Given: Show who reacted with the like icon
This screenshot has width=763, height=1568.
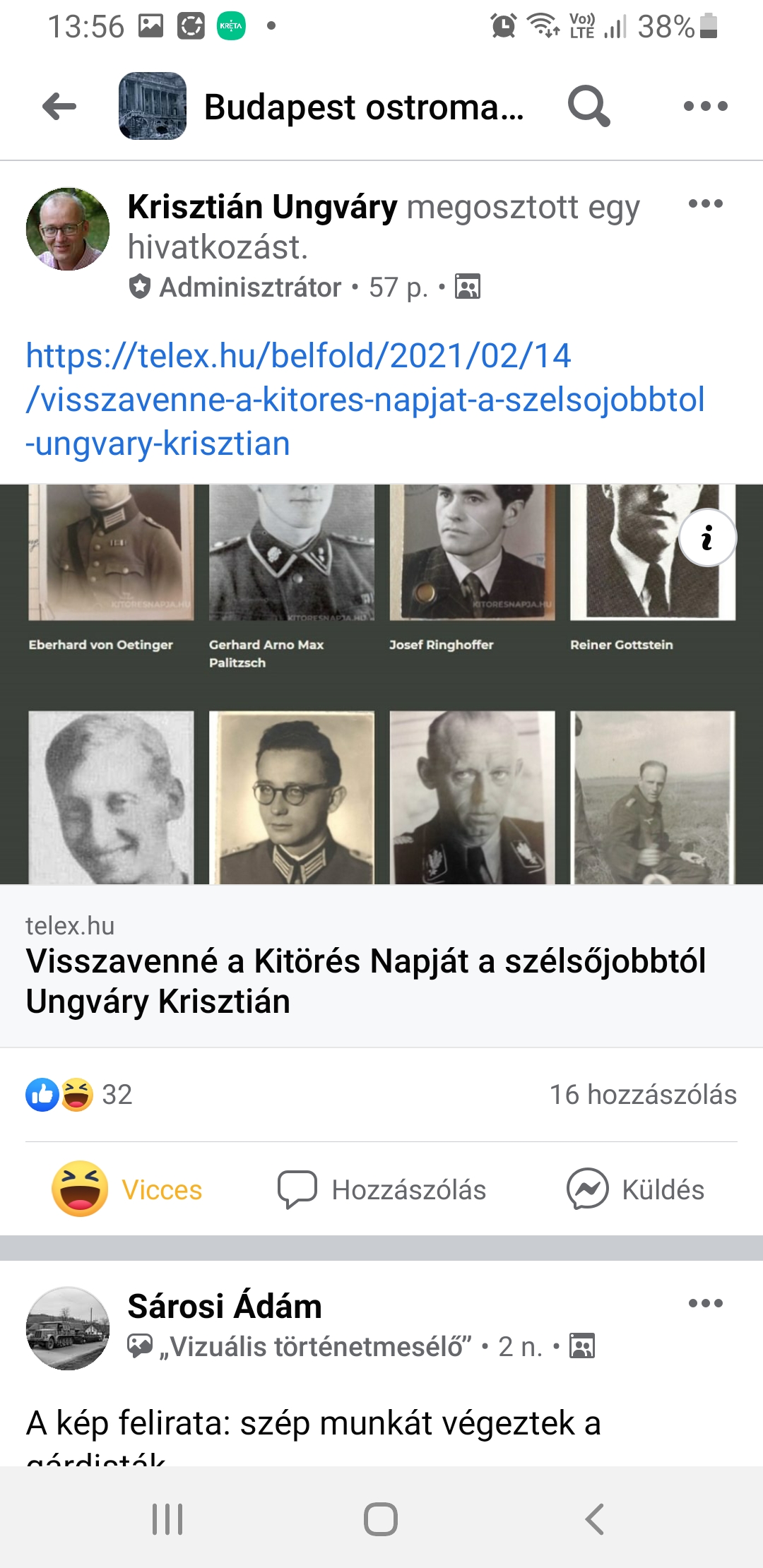Looking at the screenshot, I should point(42,1095).
